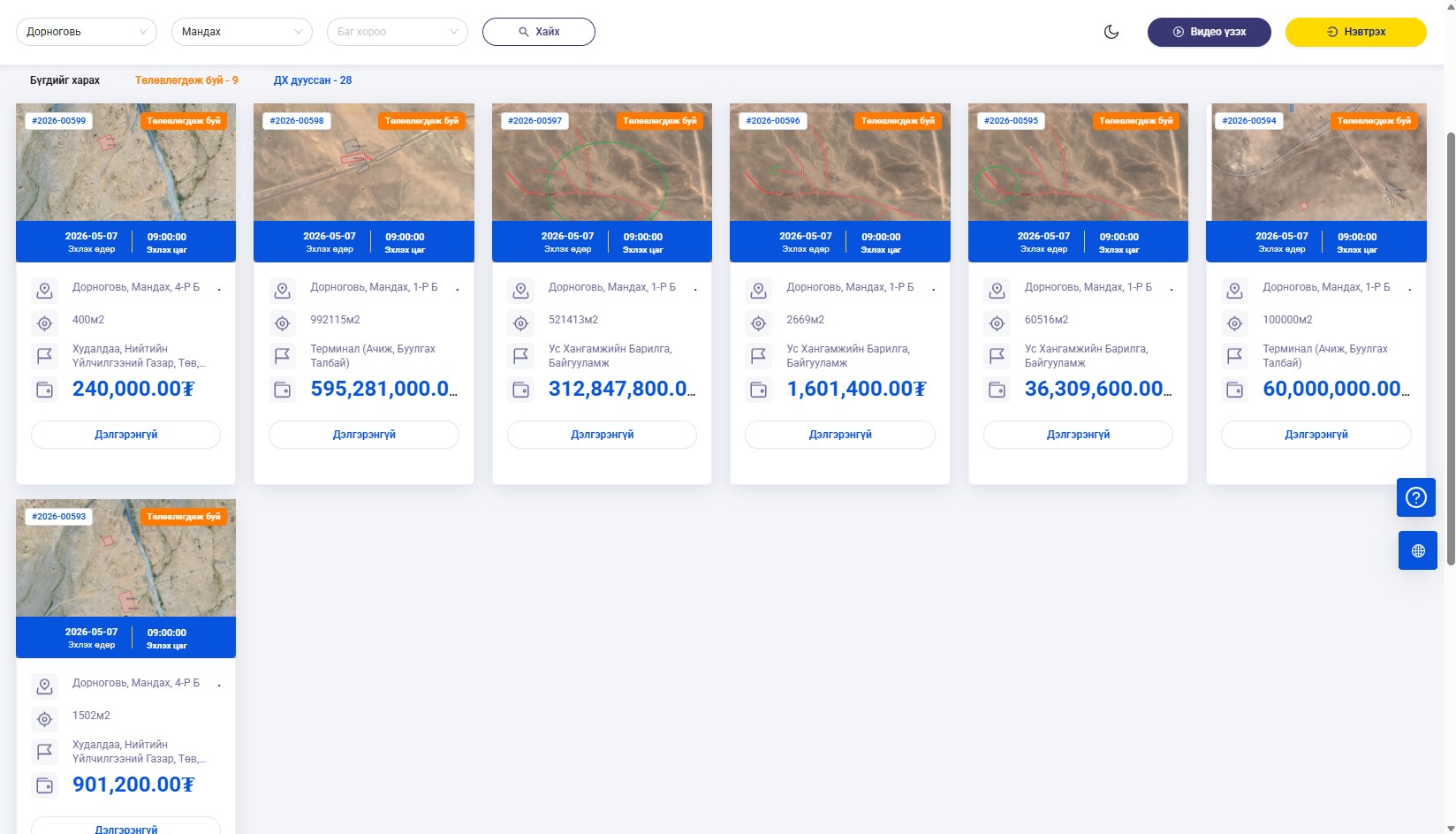Click the yellow Нэвтрэх login button

pyautogui.click(x=1355, y=32)
